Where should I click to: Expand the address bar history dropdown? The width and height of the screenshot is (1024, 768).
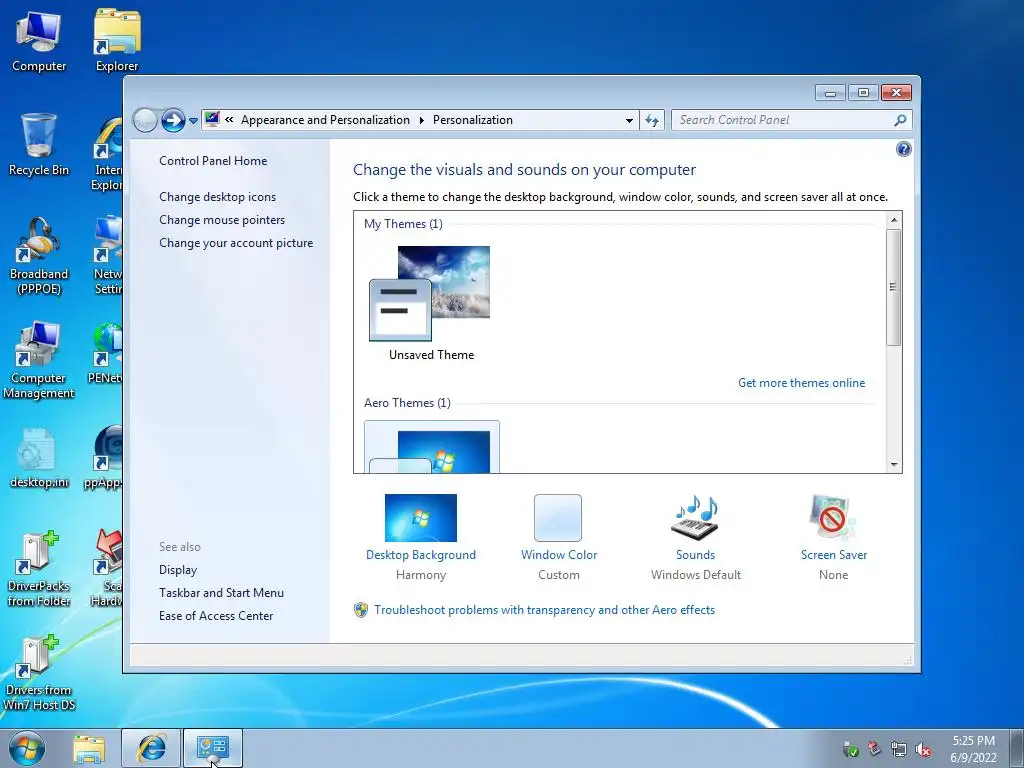point(629,120)
